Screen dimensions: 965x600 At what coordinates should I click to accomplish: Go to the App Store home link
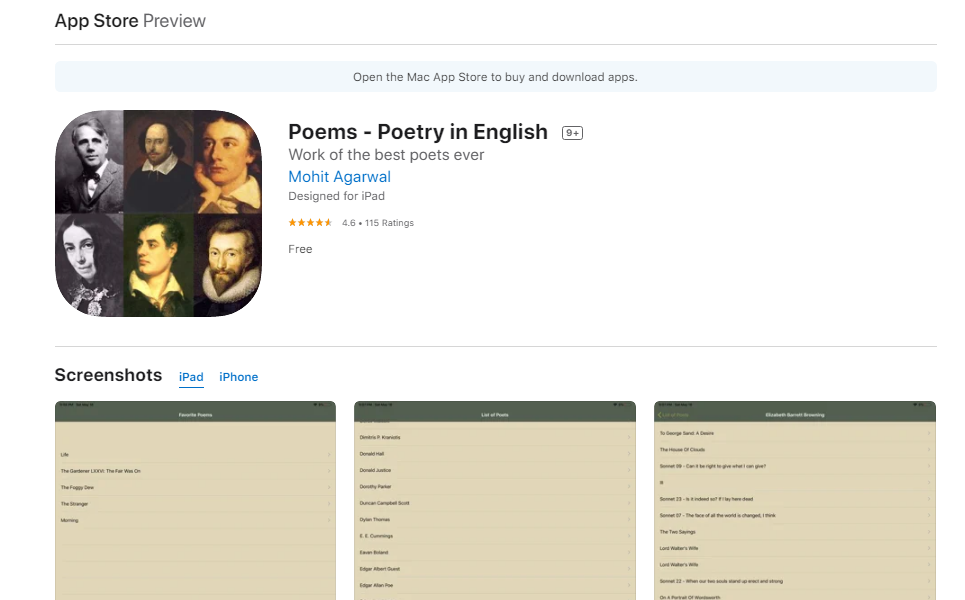click(x=96, y=21)
